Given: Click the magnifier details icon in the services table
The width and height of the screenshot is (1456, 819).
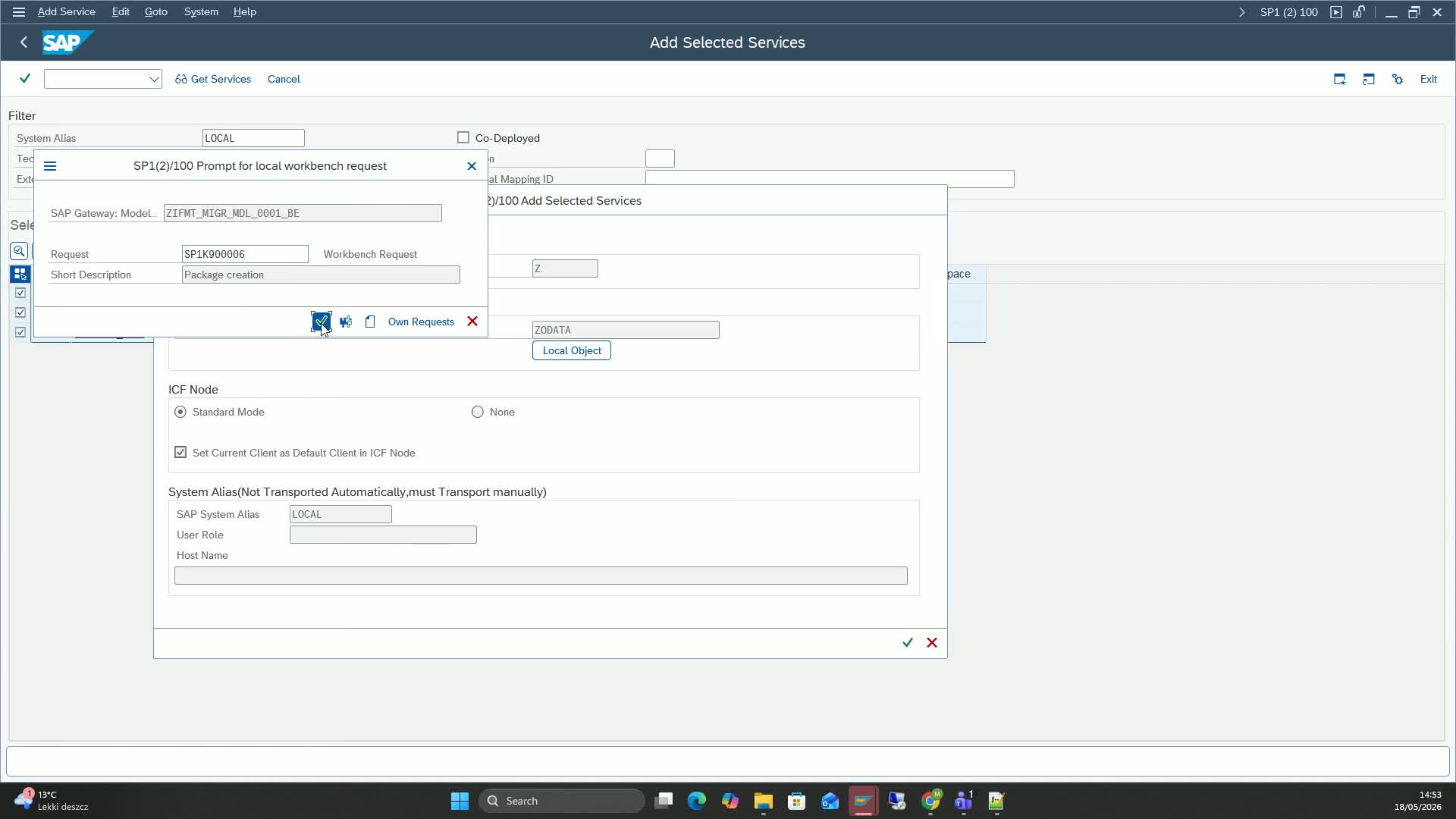Looking at the screenshot, I should click(19, 251).
